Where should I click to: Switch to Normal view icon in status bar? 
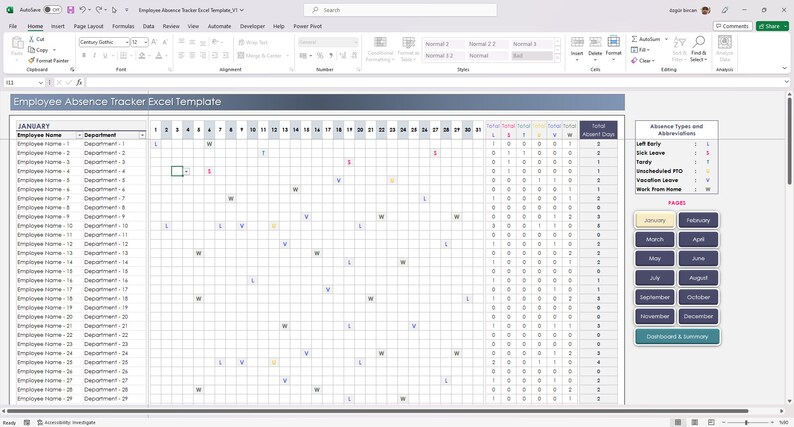pos(678,422)
